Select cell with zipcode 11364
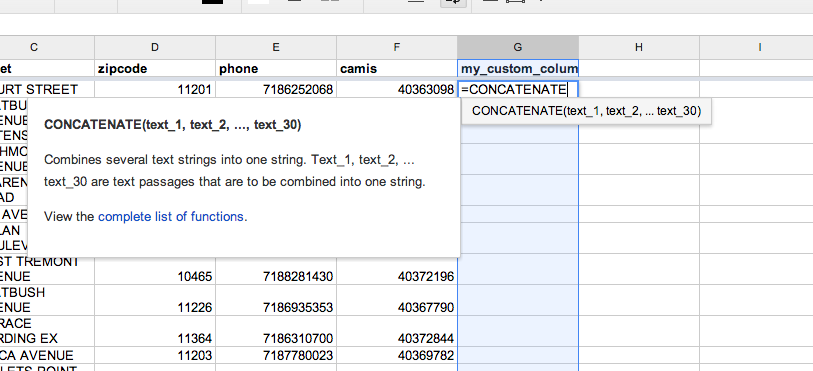Screen dimensions: 813x371 pos(155,331)
